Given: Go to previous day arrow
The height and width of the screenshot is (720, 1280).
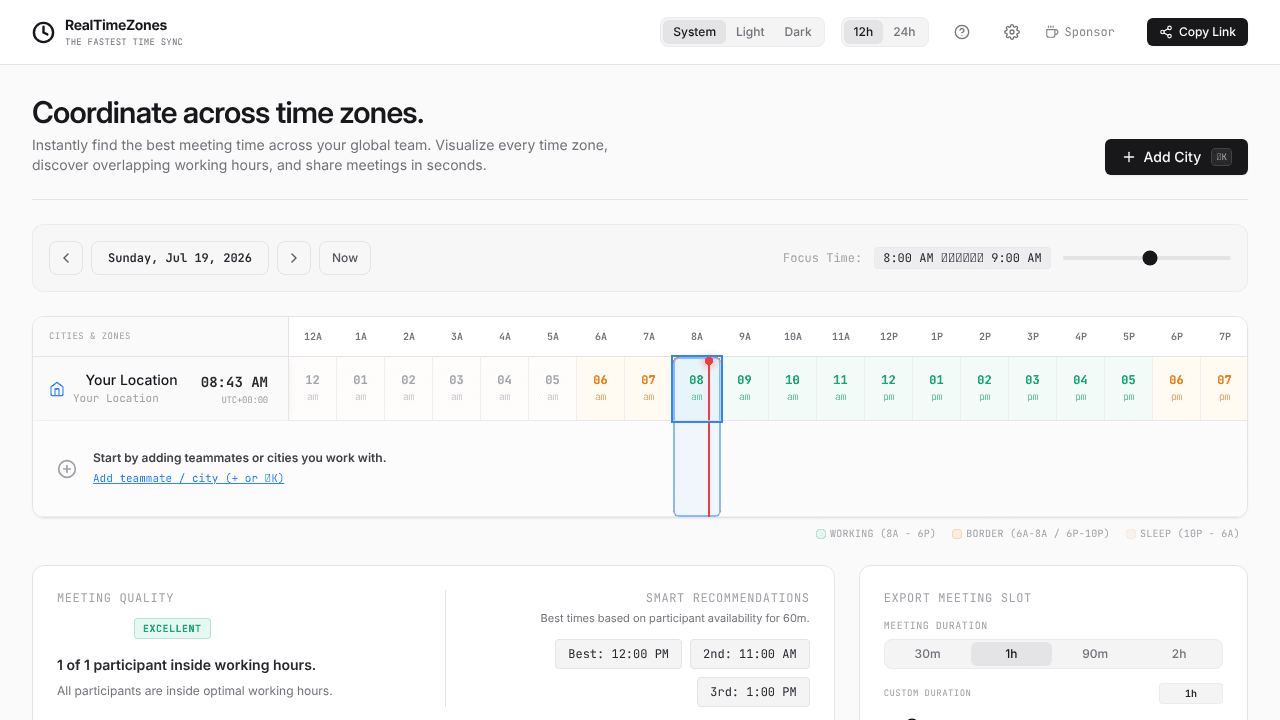Looking at the screenshot, I should (66, 258).
